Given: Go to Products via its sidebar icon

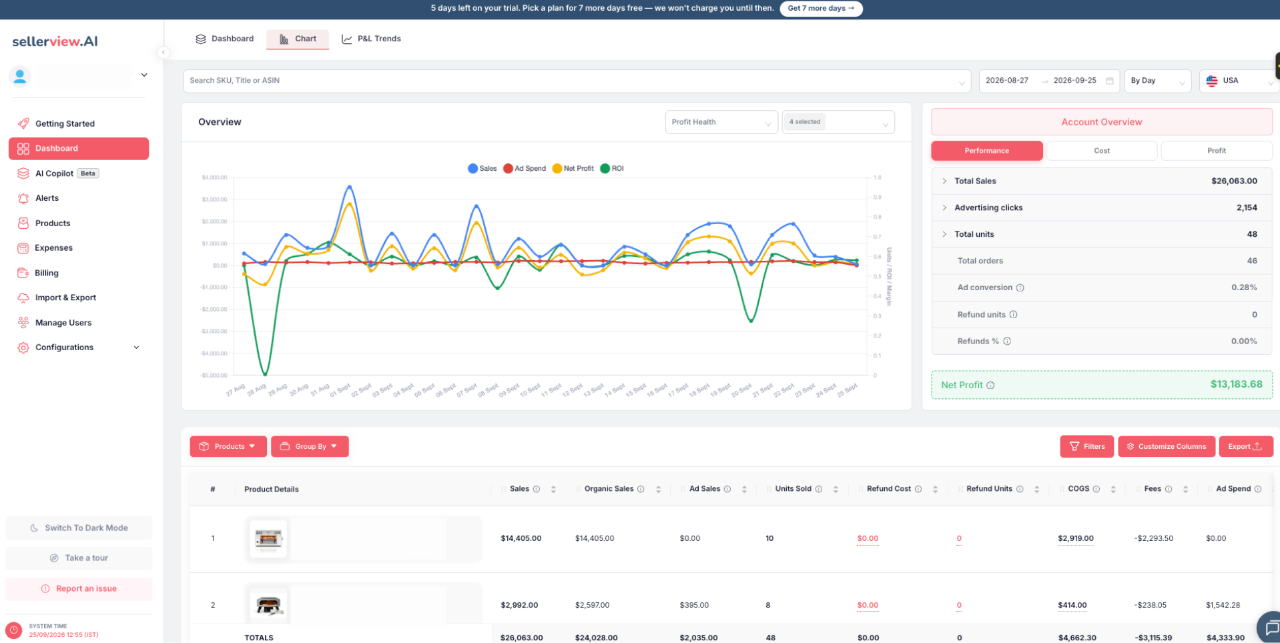Looking at the screenshot, I should pyautogui.click(x=23, y=223).
